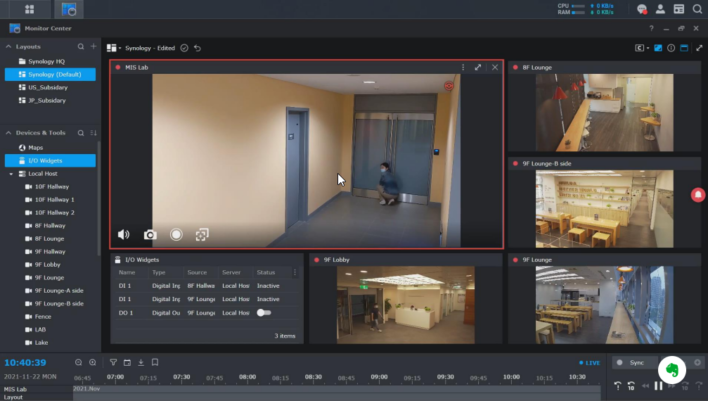The width and height of the screenshot is (708, 401).
Task: Click the red alert bell icon
Action: [698, 194]
